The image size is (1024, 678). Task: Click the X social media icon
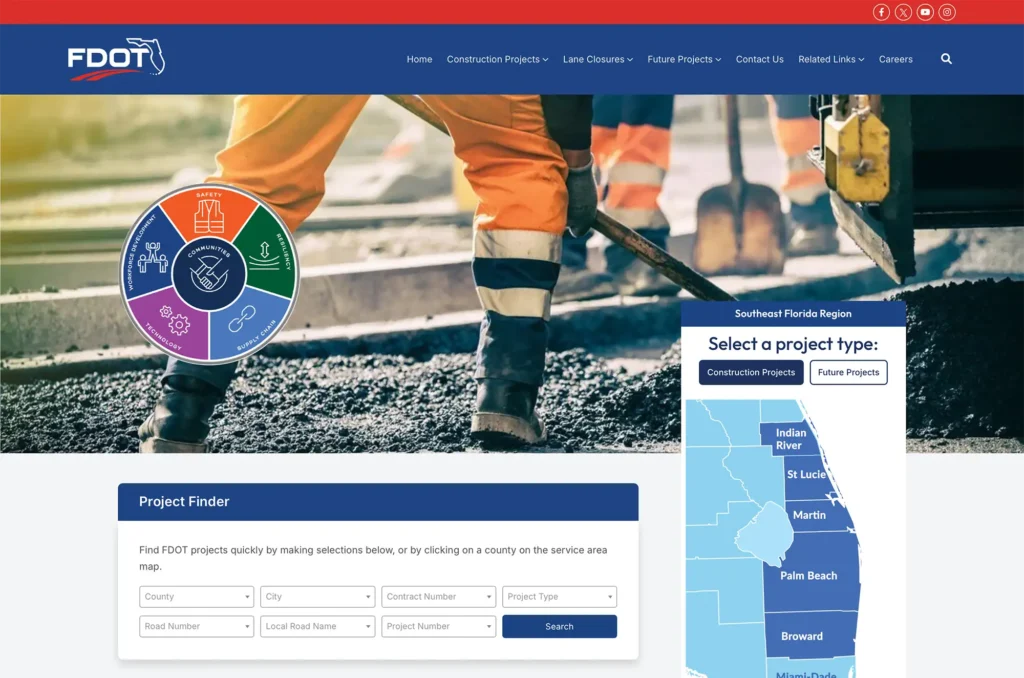tap(903, 12)
